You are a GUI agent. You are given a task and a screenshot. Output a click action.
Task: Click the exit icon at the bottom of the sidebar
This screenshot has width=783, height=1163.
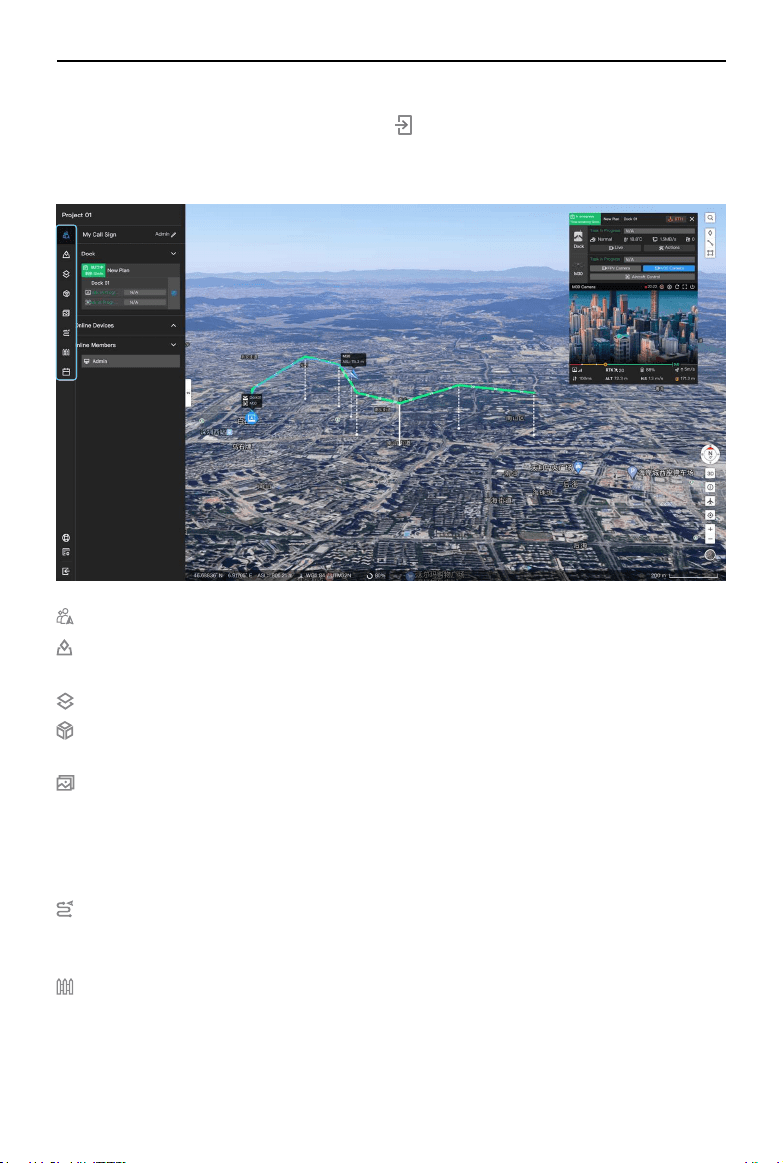point(66,571)
